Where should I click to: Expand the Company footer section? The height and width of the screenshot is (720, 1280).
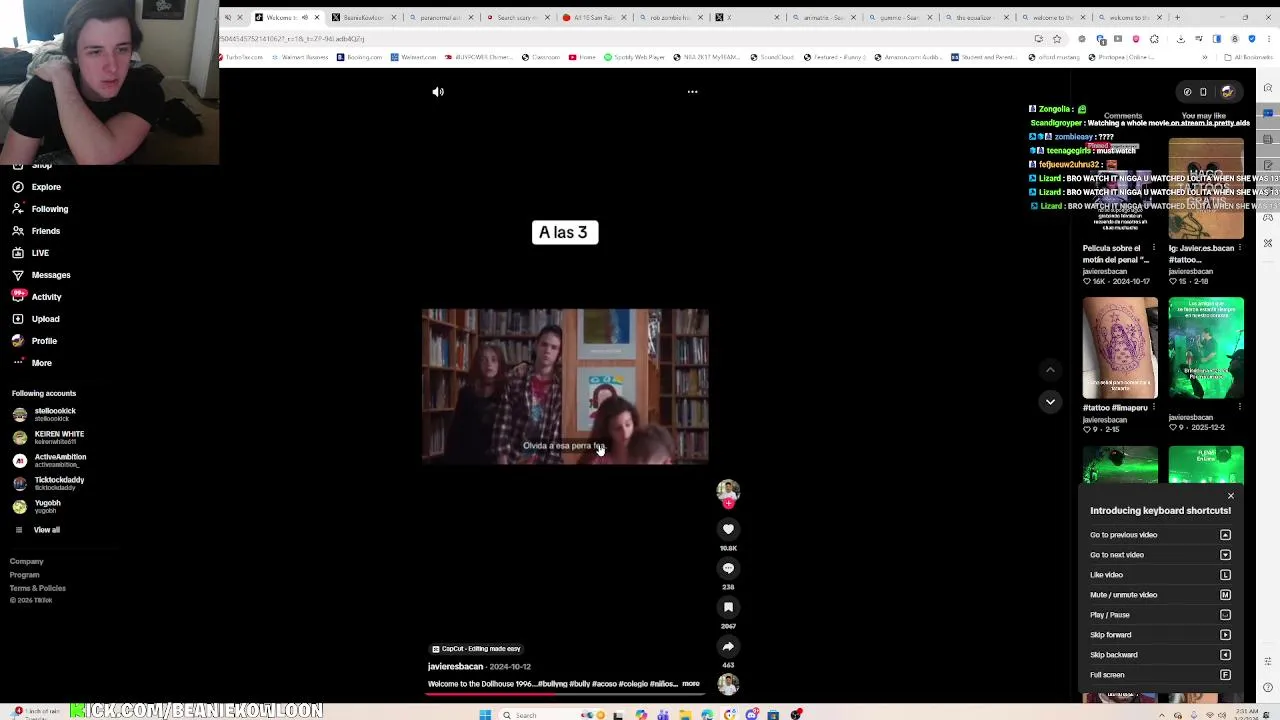[27, 562]
